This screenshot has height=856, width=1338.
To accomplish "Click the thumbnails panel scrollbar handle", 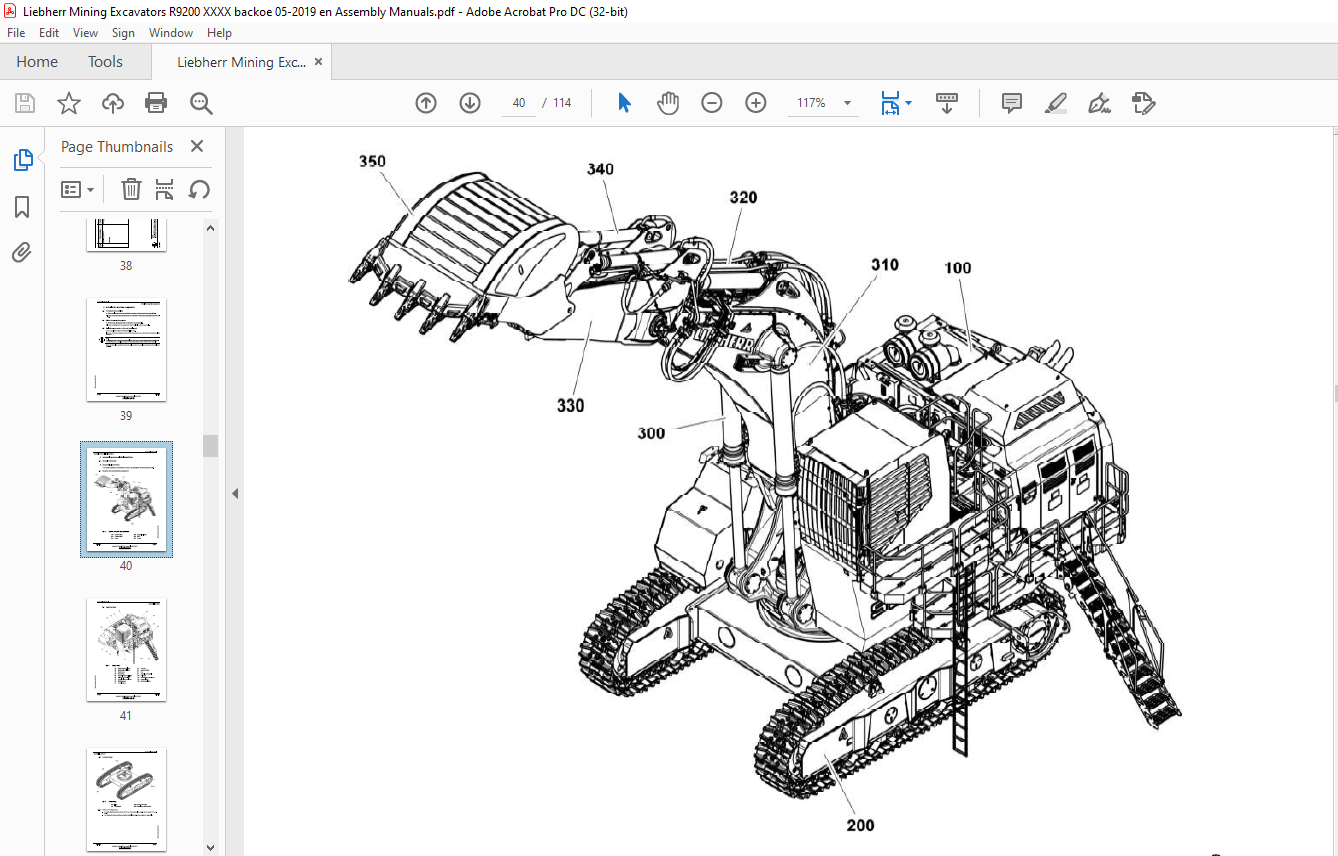I will click(x=210, y=446).
